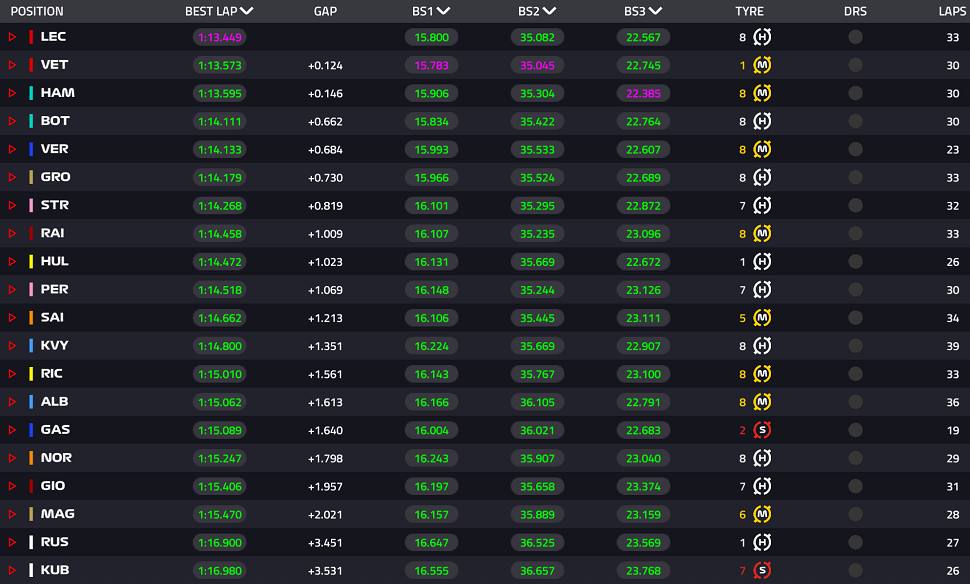970x584 pixels.
Task: Click Kubica's red soft tyre icon
Action: pos(762,570)
